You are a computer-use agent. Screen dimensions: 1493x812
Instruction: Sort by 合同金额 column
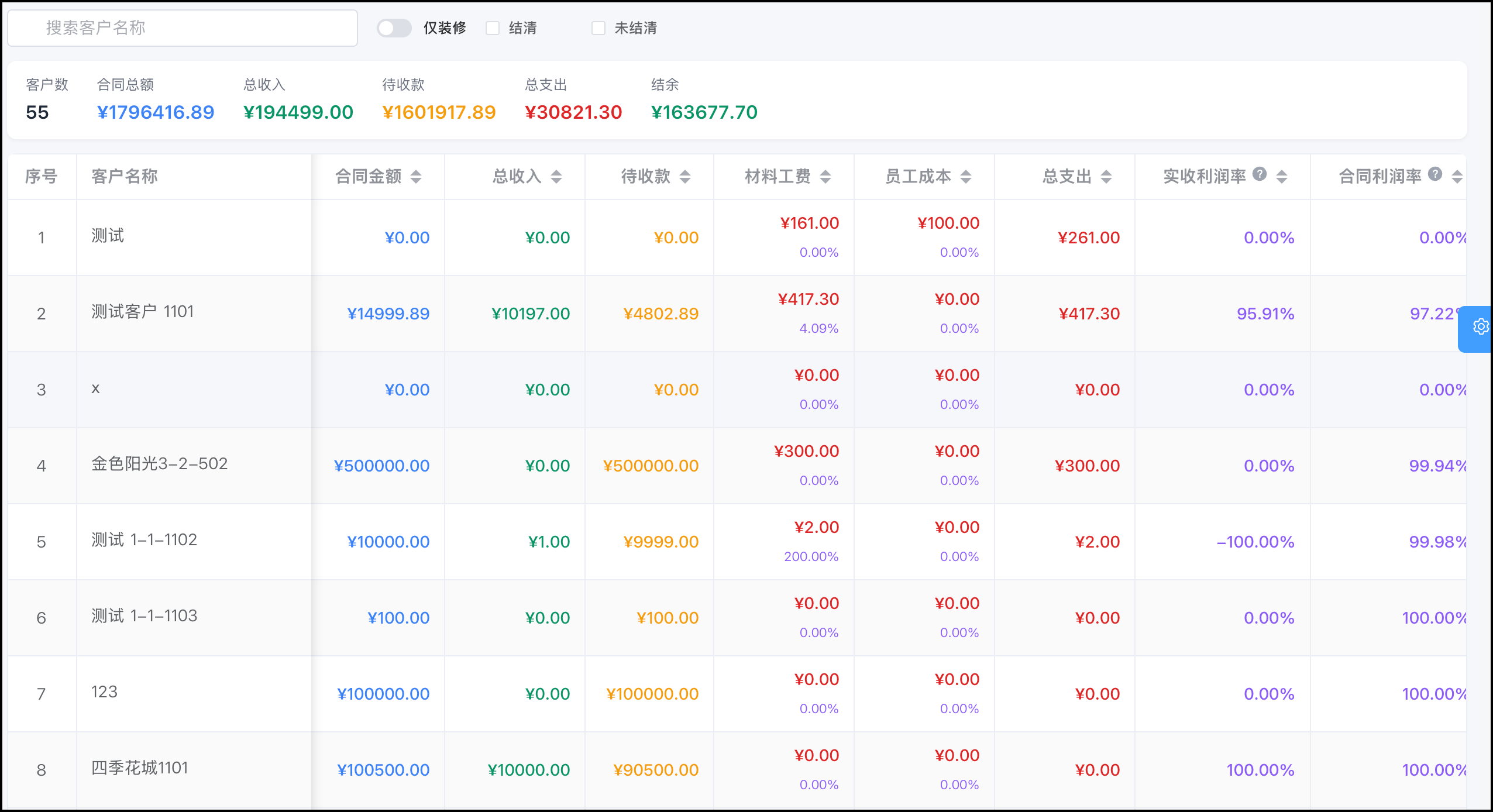tap(416, 177)
